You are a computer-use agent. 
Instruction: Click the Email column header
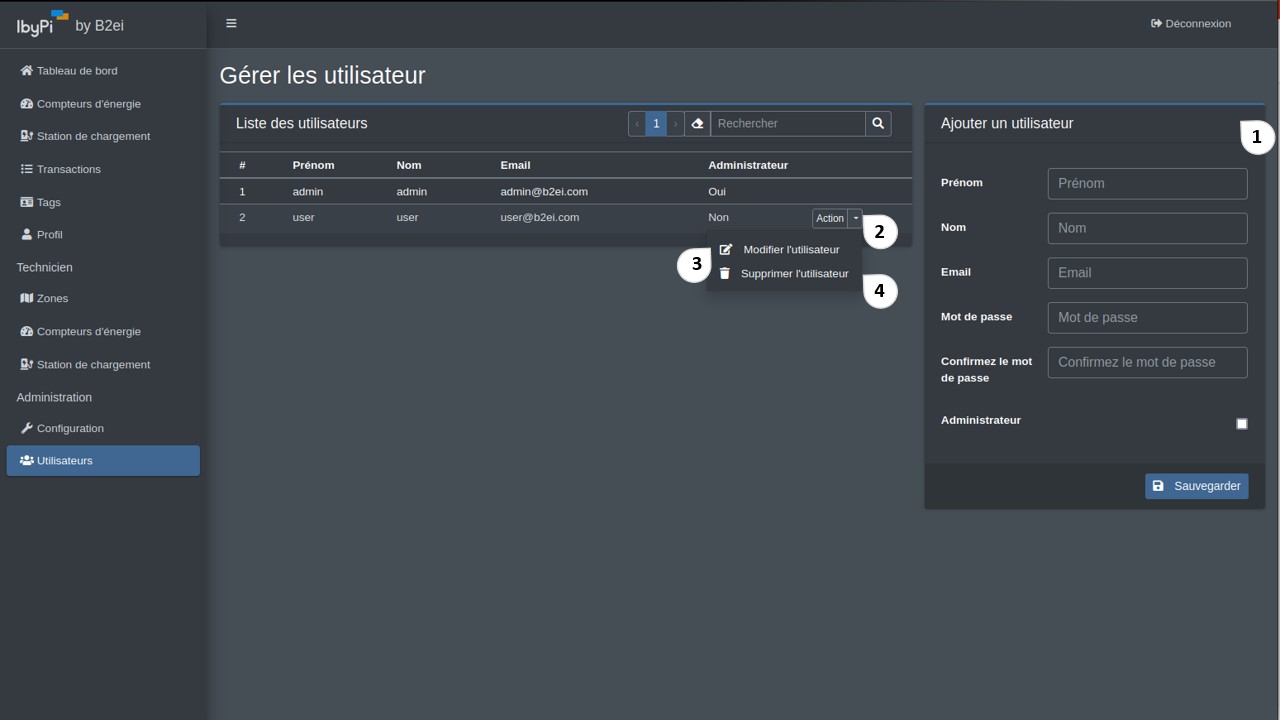tap(515, 165)
